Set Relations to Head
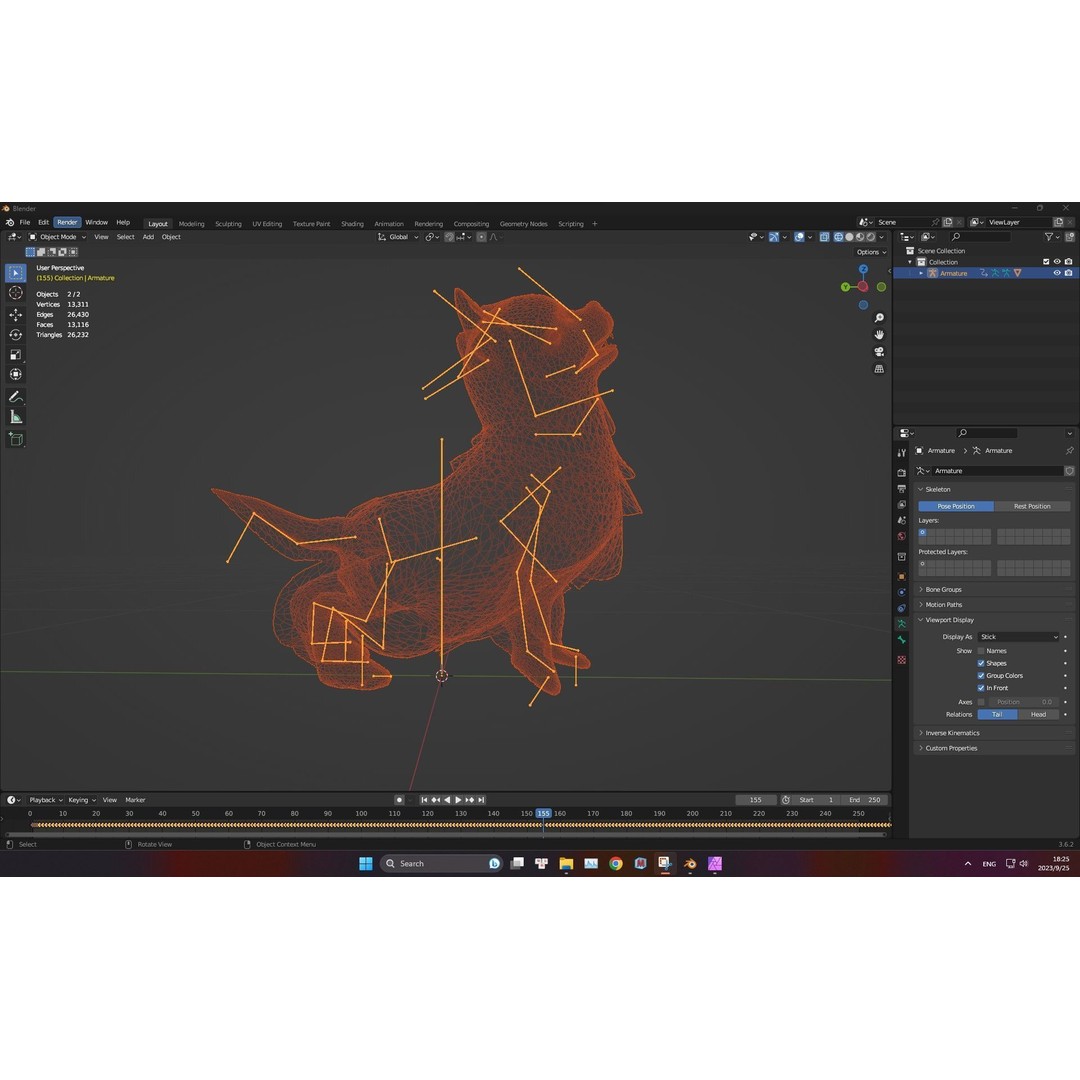This screenshot has width=1080, height=1080. coord(1038,714)
